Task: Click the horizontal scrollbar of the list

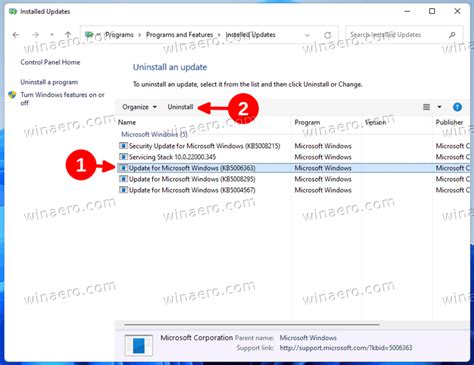Action: [252, 324]
